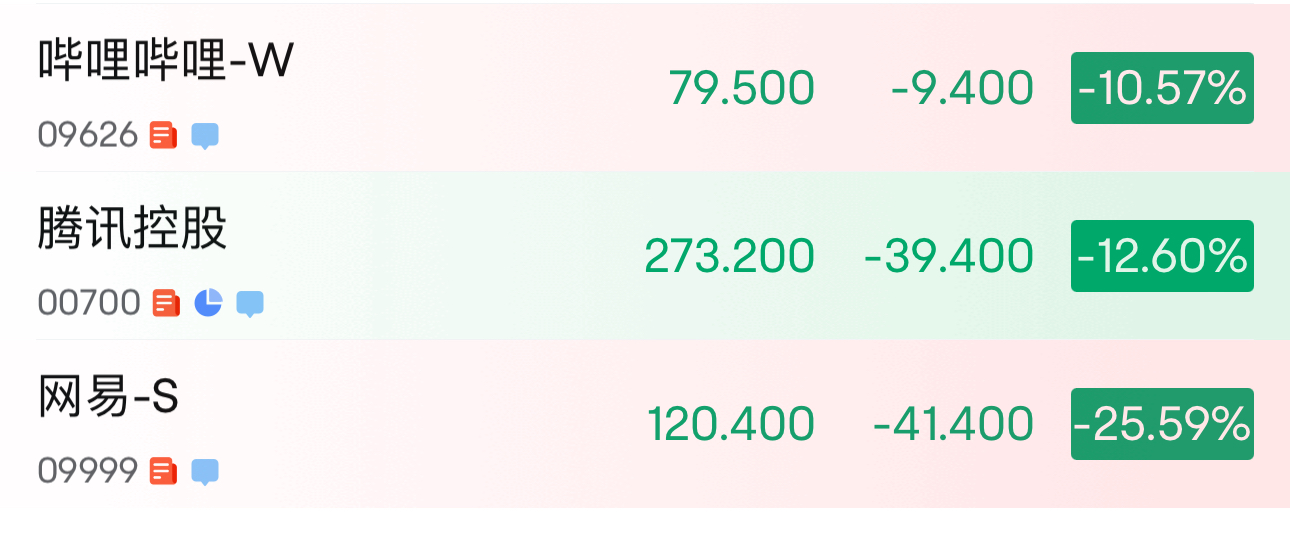
Task: Tap the -12.60% change badge
Action: coord(1162,256)
